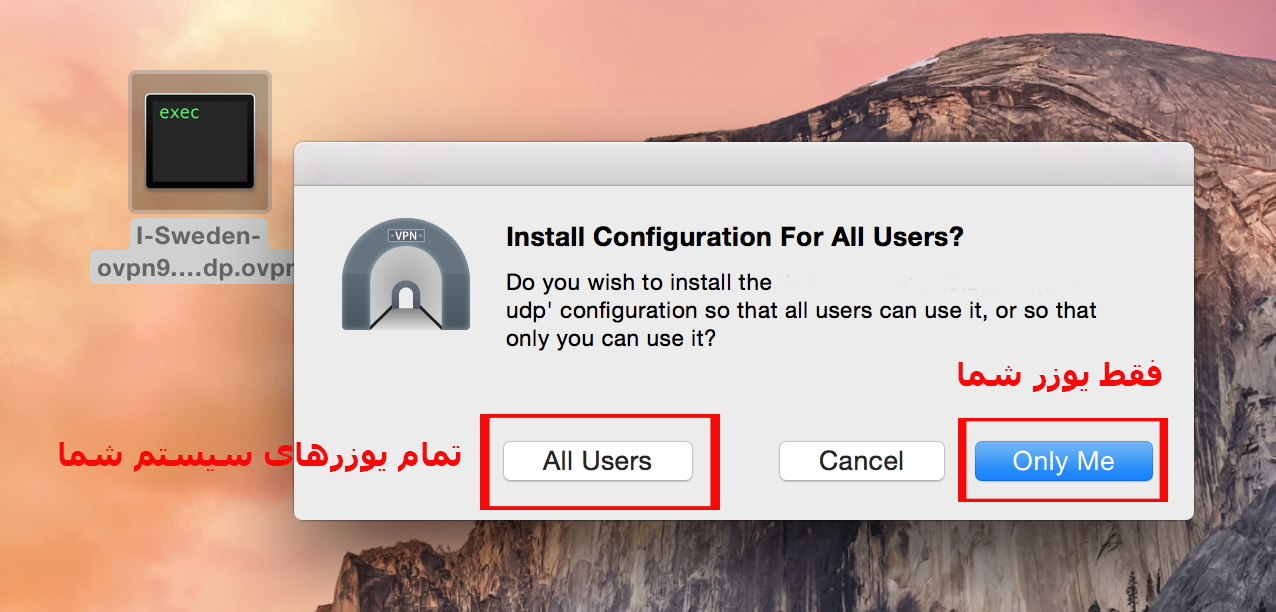Click the "udp' configuration" message line
Screen dimensions: 1276x612
coord(800,310)
